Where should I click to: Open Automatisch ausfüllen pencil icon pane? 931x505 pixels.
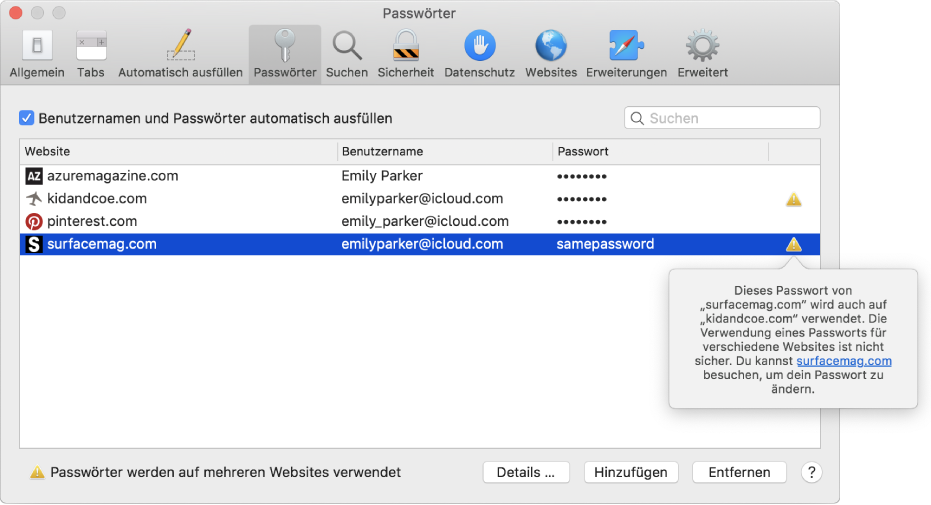pyautogui.click(x=180, y=55)
